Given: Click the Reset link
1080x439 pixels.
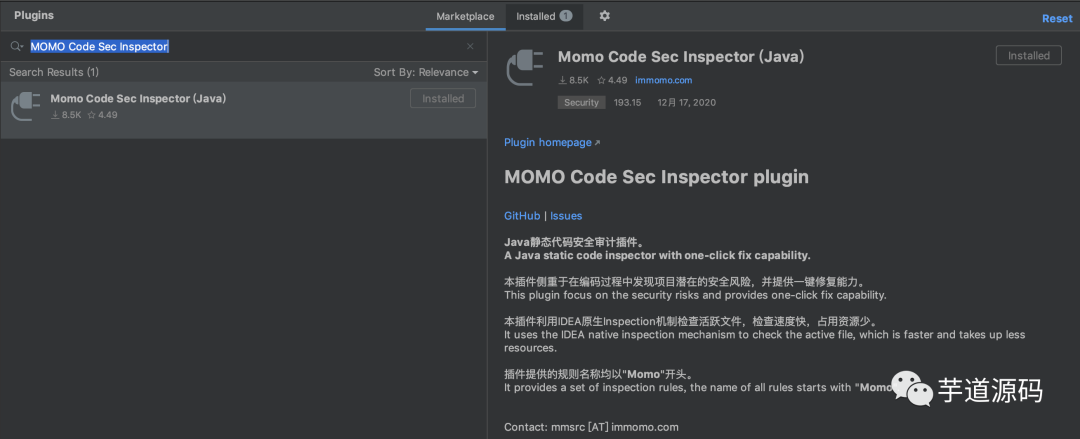Looking at the screenshot, I should click(x=1057, y=19).
